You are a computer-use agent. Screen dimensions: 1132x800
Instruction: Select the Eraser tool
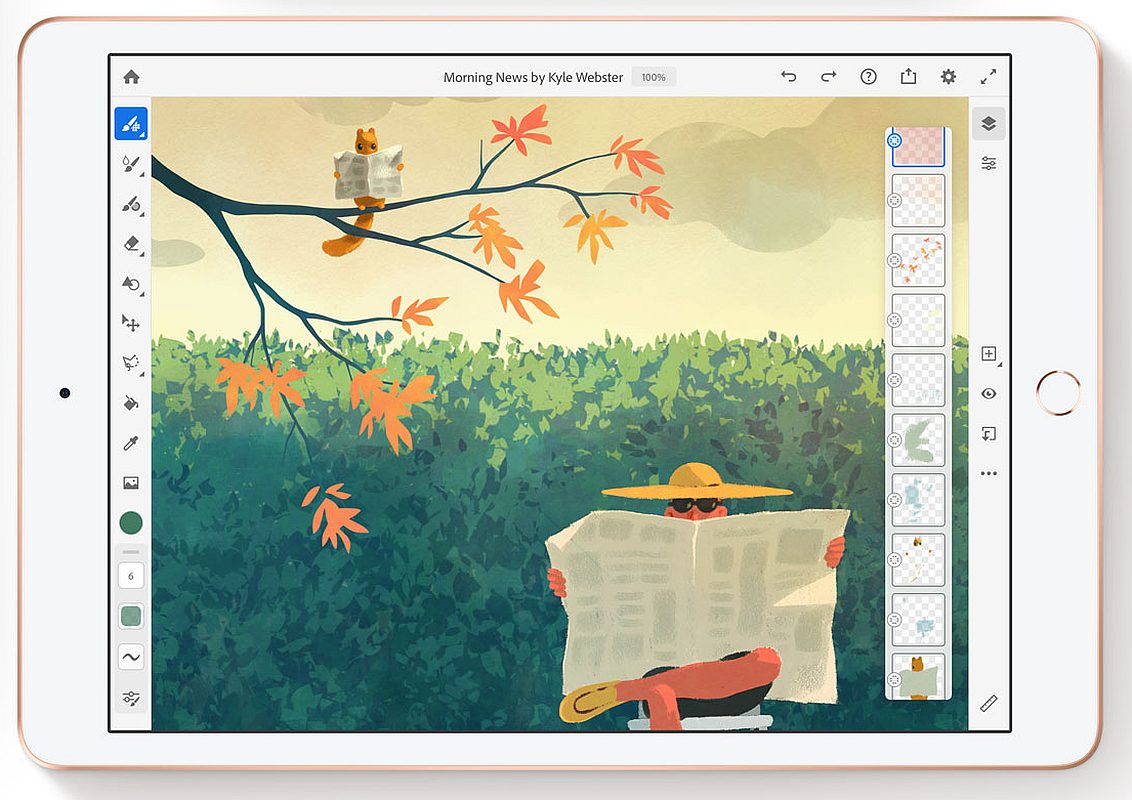click(131, 244)
